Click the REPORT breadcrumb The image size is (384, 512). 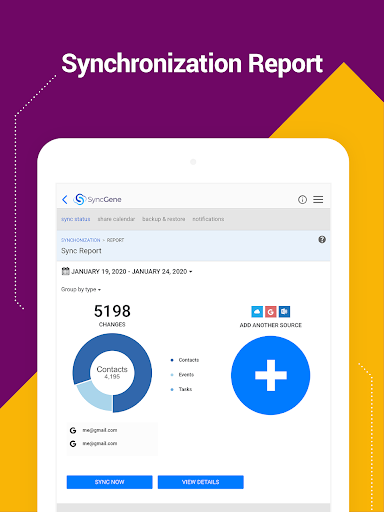tap(115, 240)
